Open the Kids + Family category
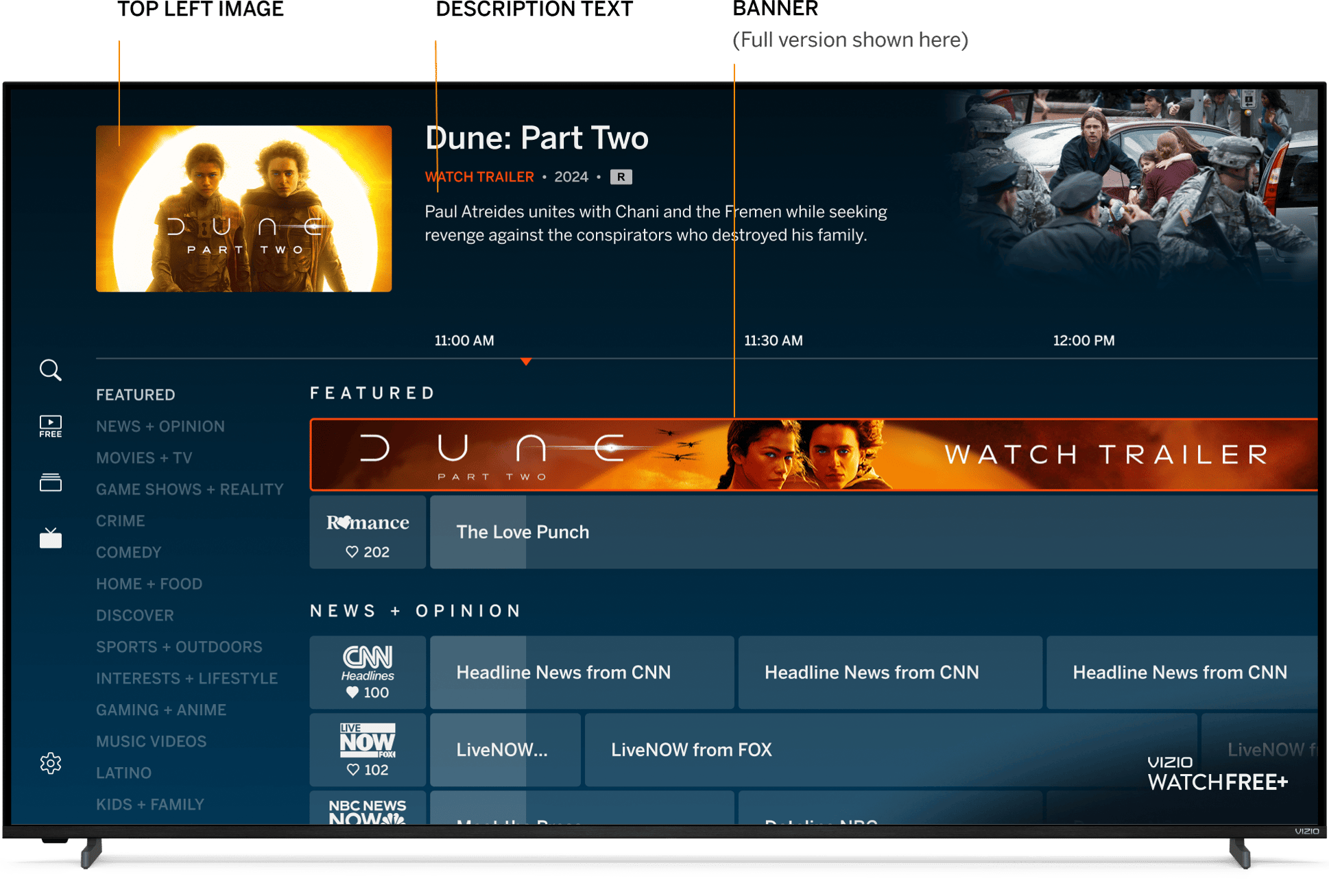Screen dimensions: 1329x896 point(150,803)
